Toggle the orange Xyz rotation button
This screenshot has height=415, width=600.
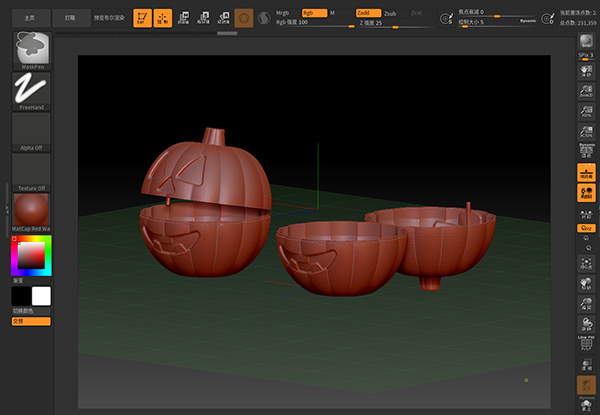click(586, 228)
